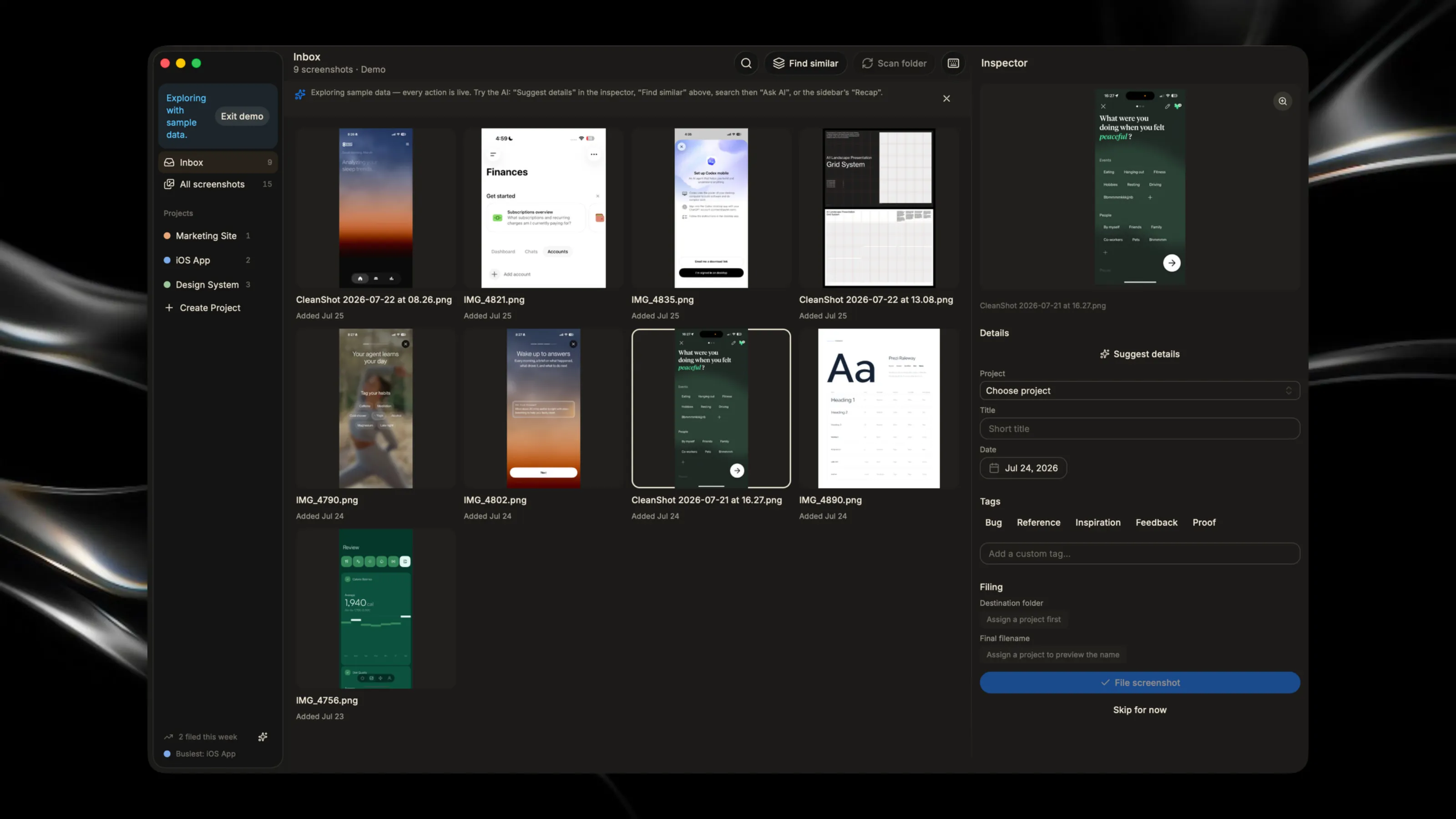Image resolution: width=1456 pixels, height=819 pixels.
Task: Click Skip for now
Action: 1139,710
